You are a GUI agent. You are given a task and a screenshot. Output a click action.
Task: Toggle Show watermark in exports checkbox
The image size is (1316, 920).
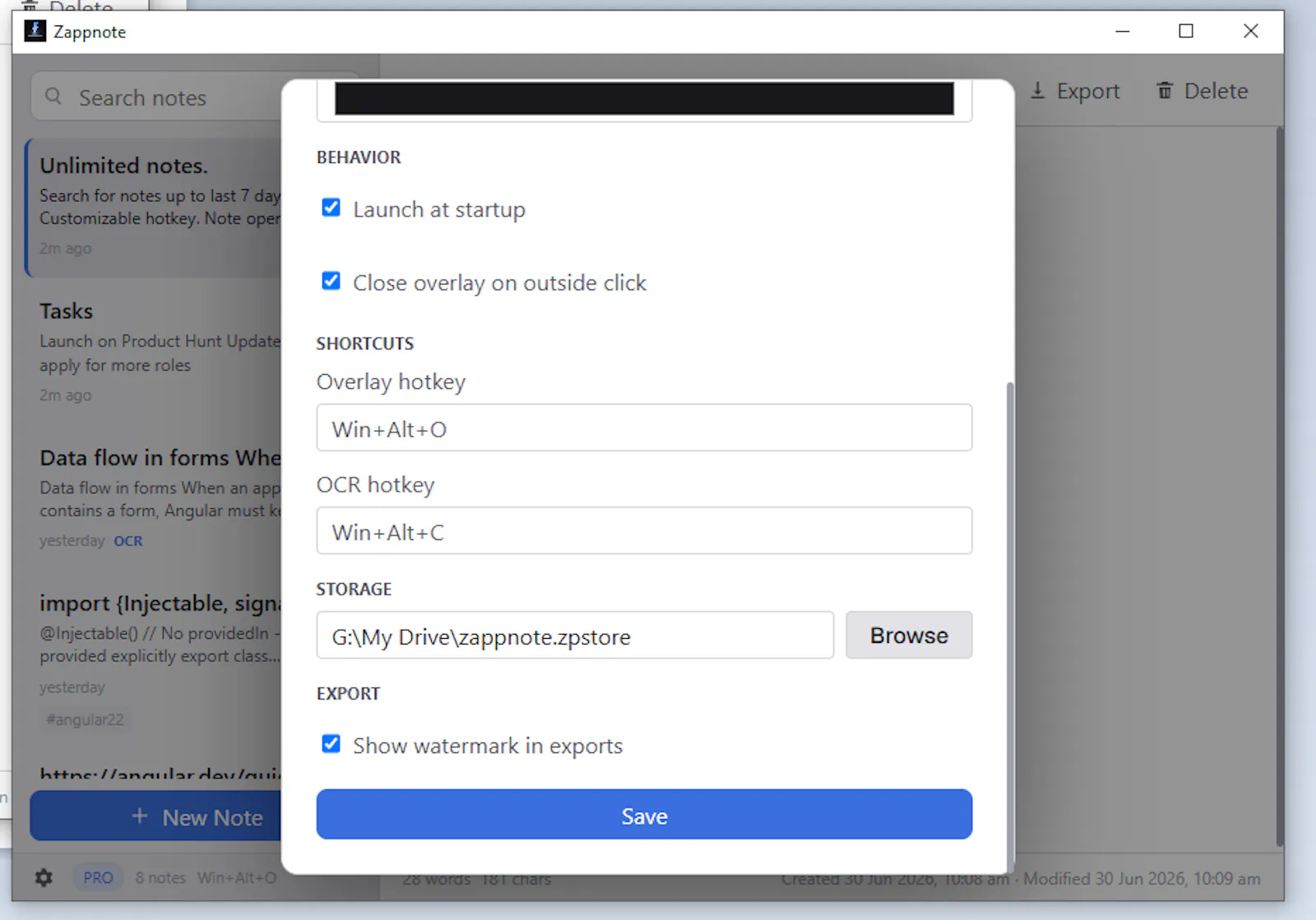(331, 744)
